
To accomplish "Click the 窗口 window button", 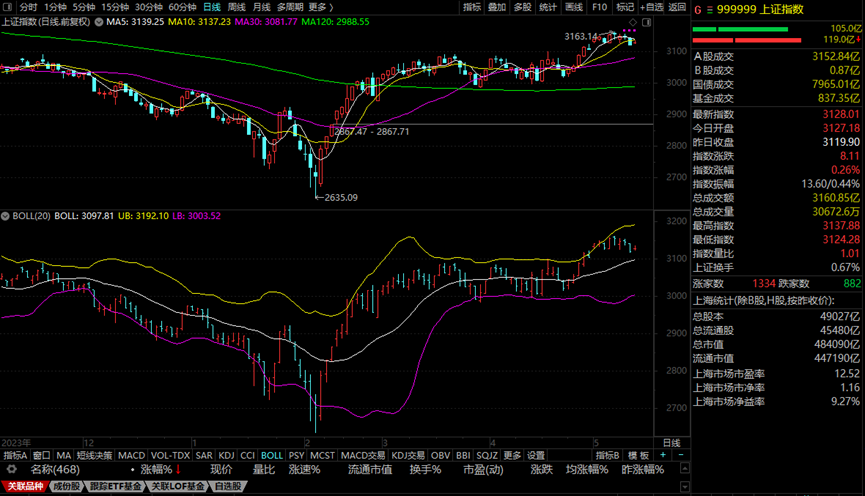I will [41, 455].
